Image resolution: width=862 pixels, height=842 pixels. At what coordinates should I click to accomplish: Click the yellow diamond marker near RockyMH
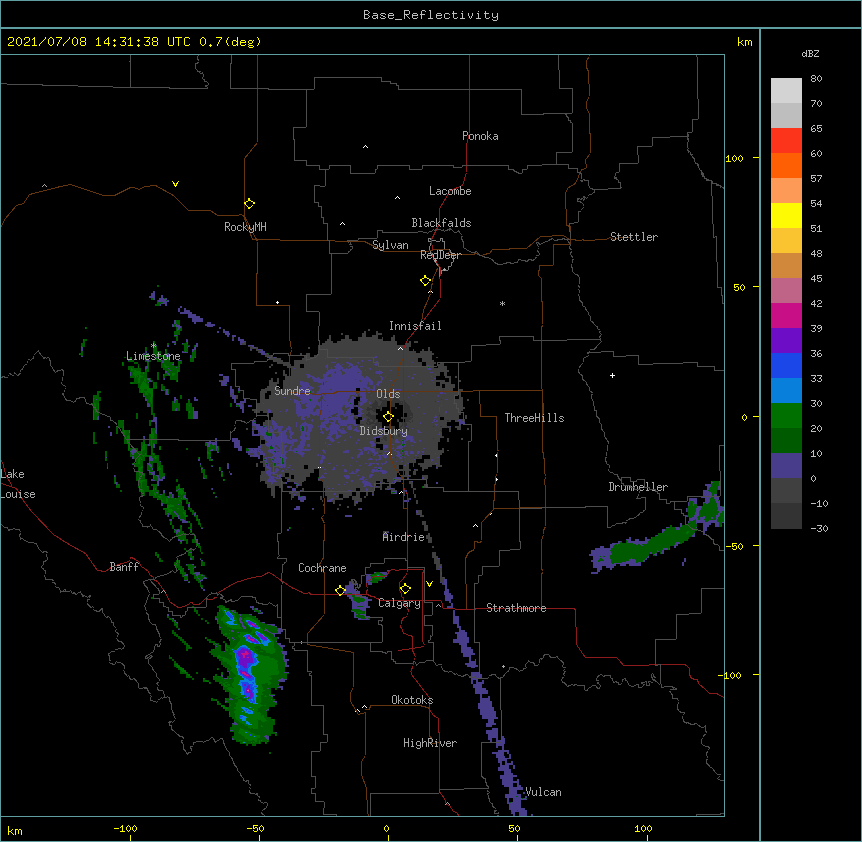click(x=250, y=204)
